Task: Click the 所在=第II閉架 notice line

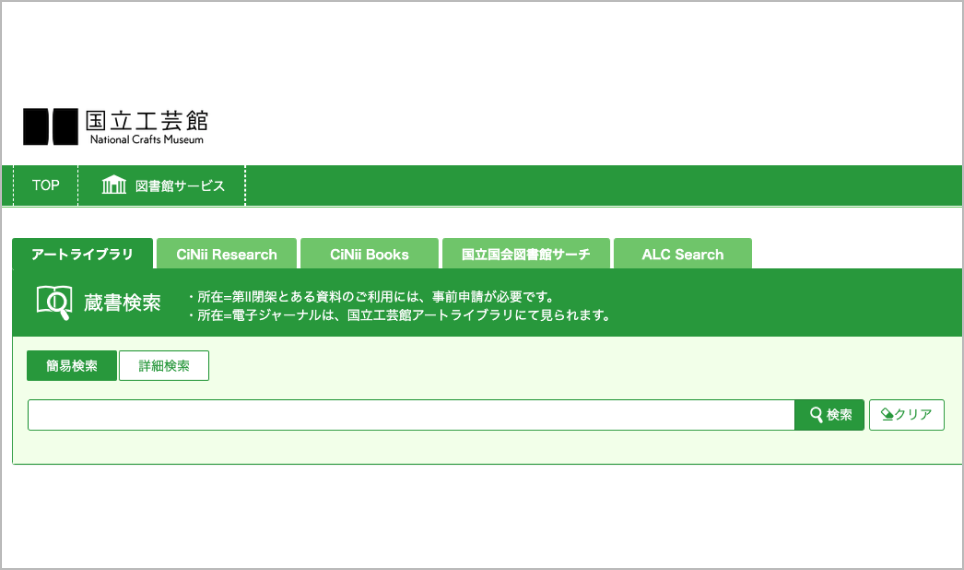Action: click(x=371, y=296)
